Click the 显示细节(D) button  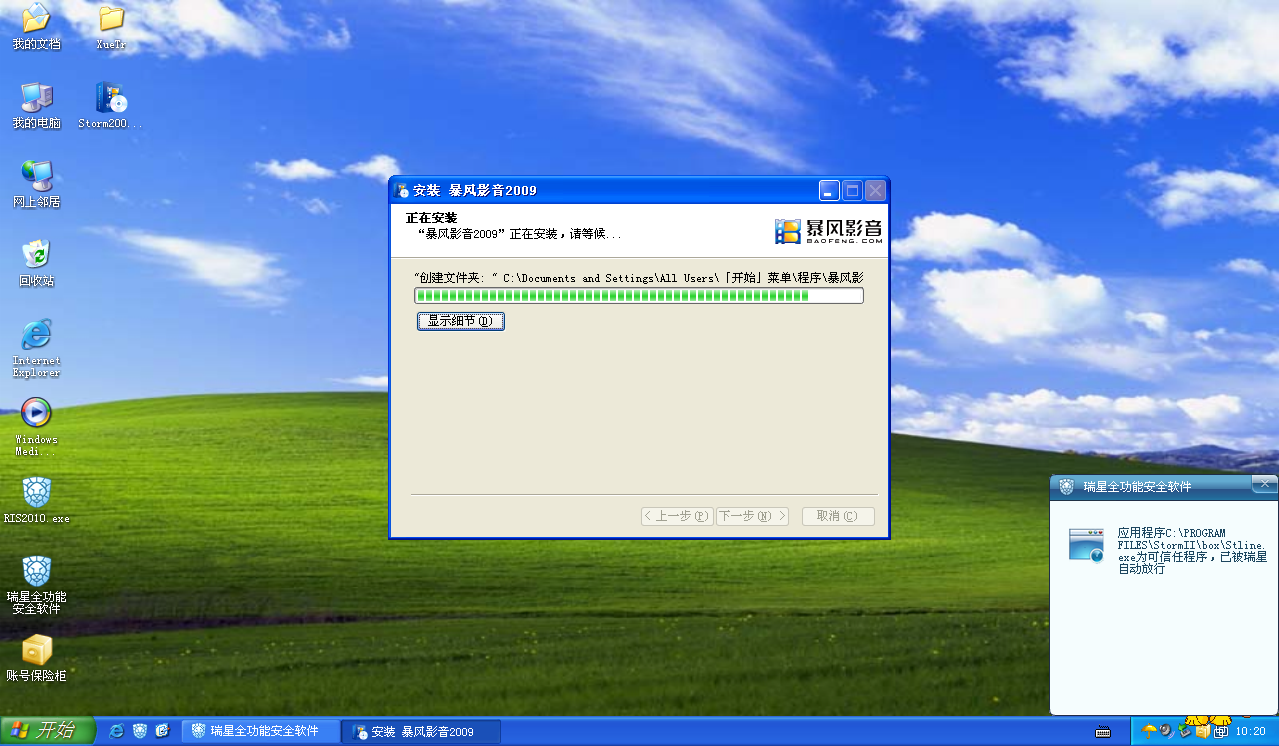[x=461, y=321]
